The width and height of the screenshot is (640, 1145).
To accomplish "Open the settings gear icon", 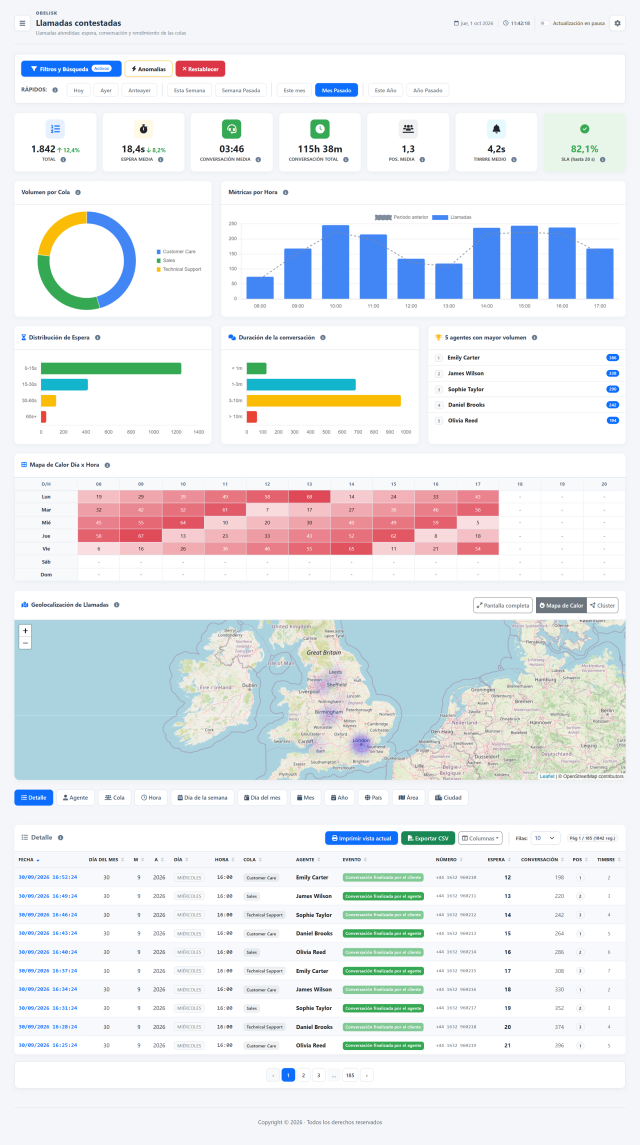I will [x=617, y=23].
